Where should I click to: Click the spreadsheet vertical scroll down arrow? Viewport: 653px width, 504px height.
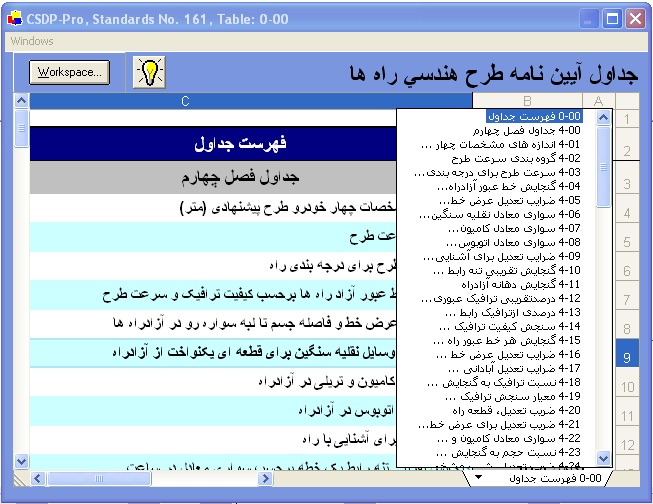pyautogui.click(x=21, y=461)
